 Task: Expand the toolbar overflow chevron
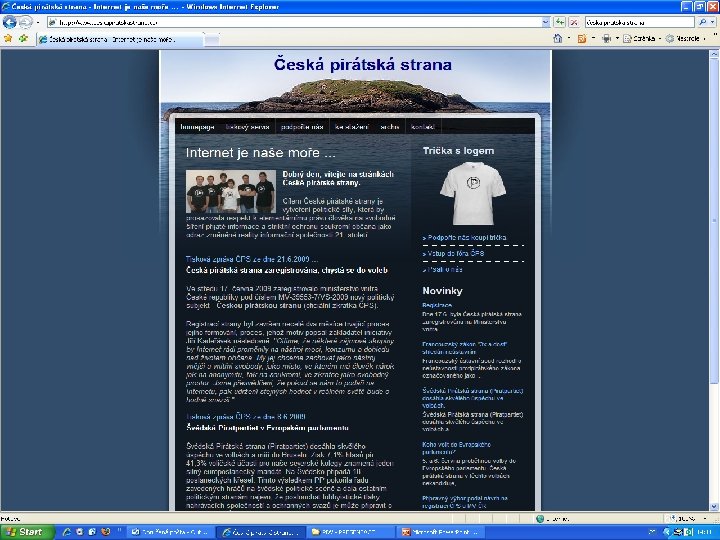coord(715,36)
